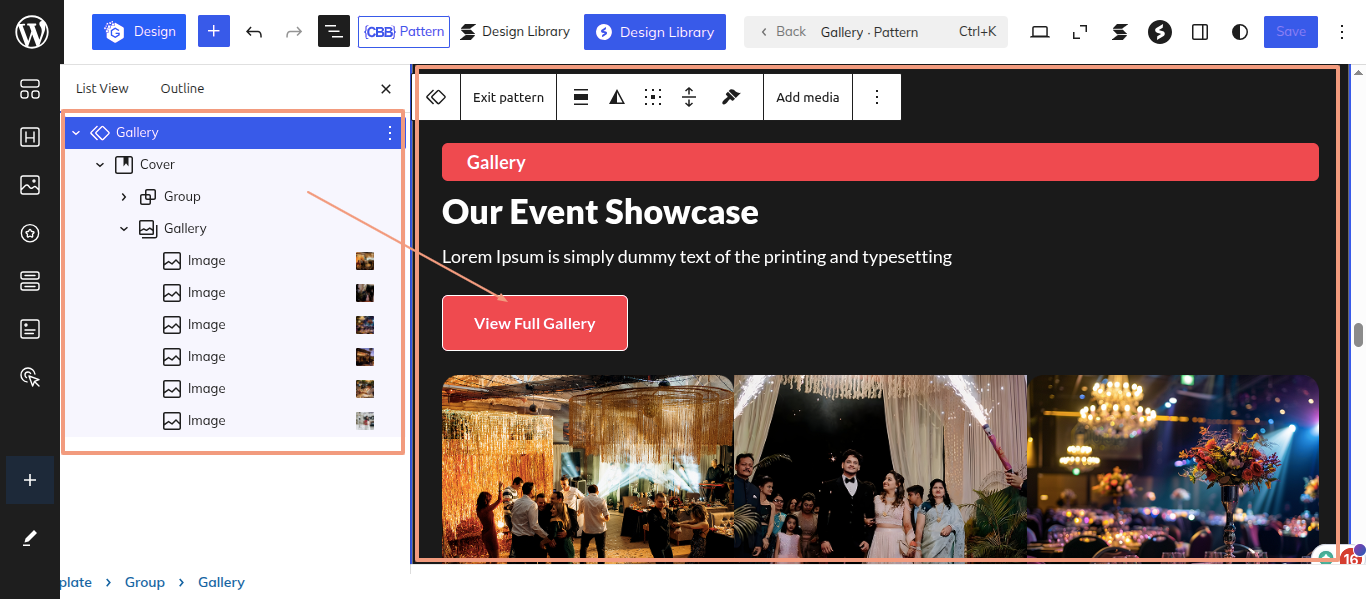Image resolution: width=1366 pixels, height=599 pixels.
Task: Collapse the nested Gallery block chevron
Action: click(x=124, y=229)
